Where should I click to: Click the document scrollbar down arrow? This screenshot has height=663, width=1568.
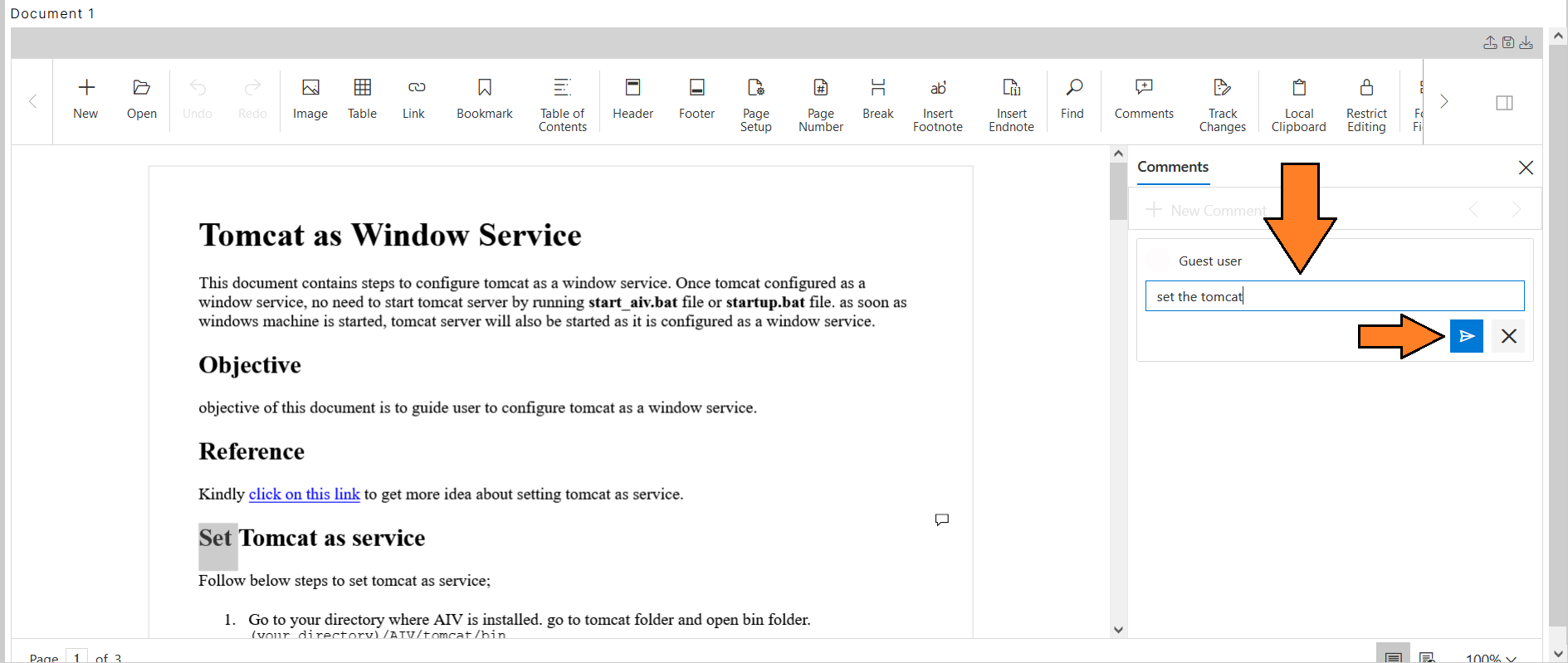coord(1118,630)
